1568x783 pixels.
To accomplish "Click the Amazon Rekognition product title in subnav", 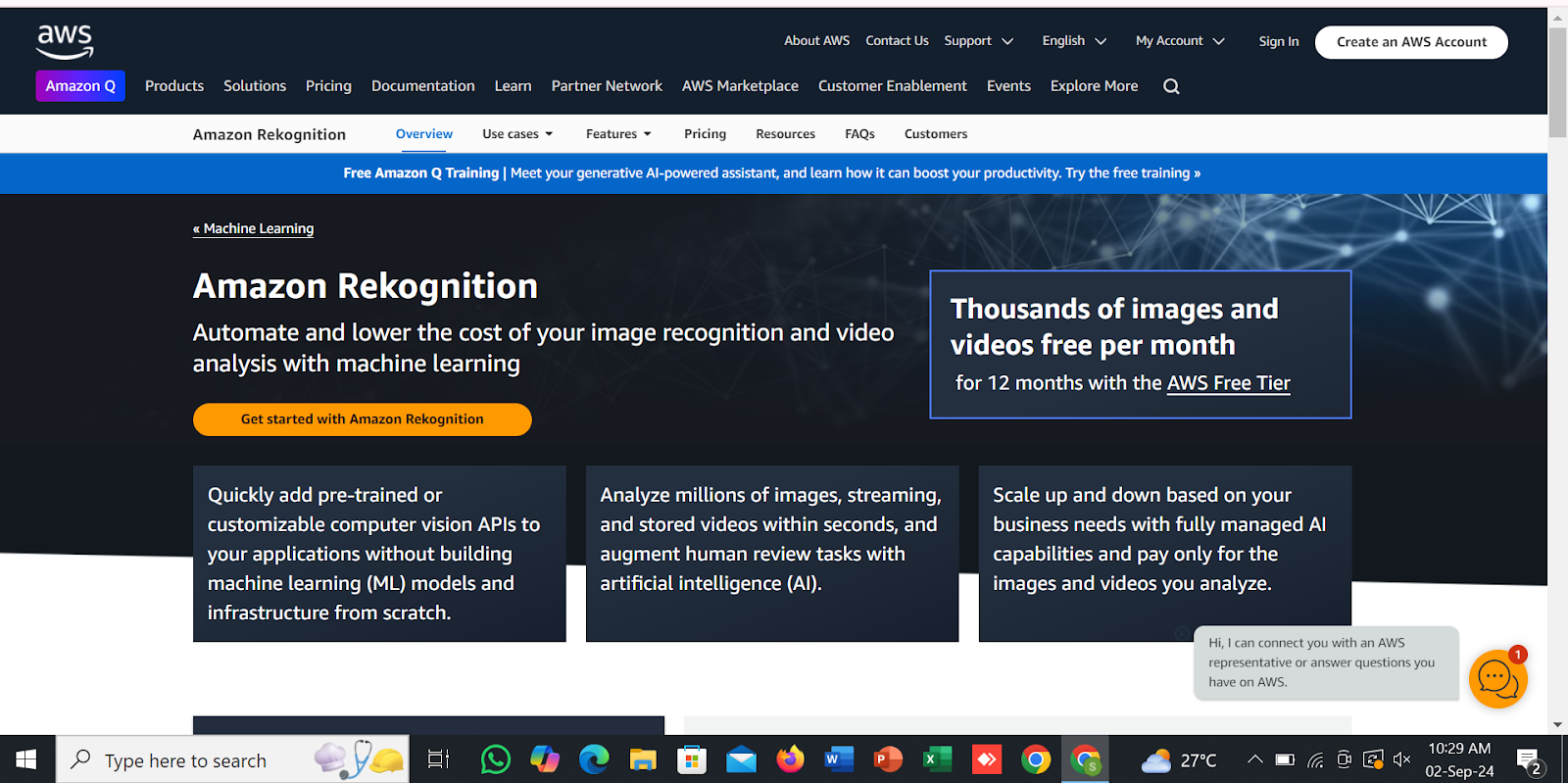I will (x=269, y=134).
